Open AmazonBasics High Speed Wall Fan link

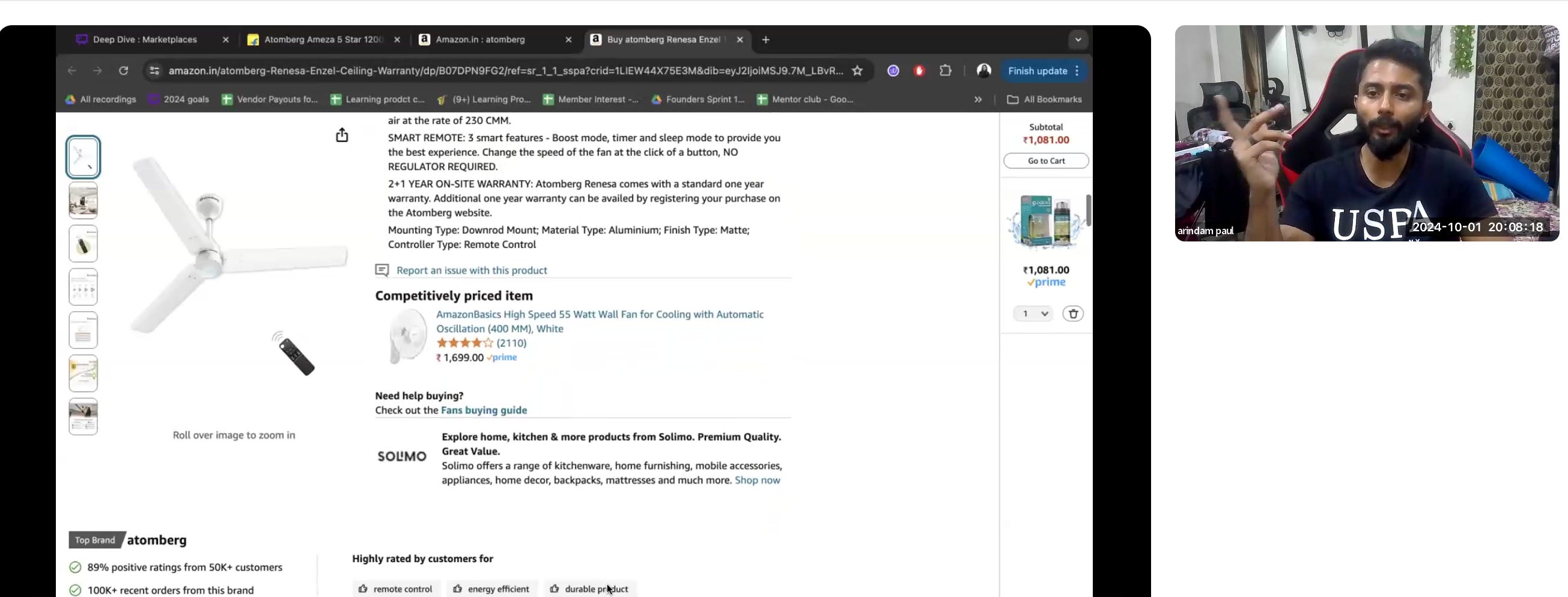pyautogui.click(x=600, y=321)
